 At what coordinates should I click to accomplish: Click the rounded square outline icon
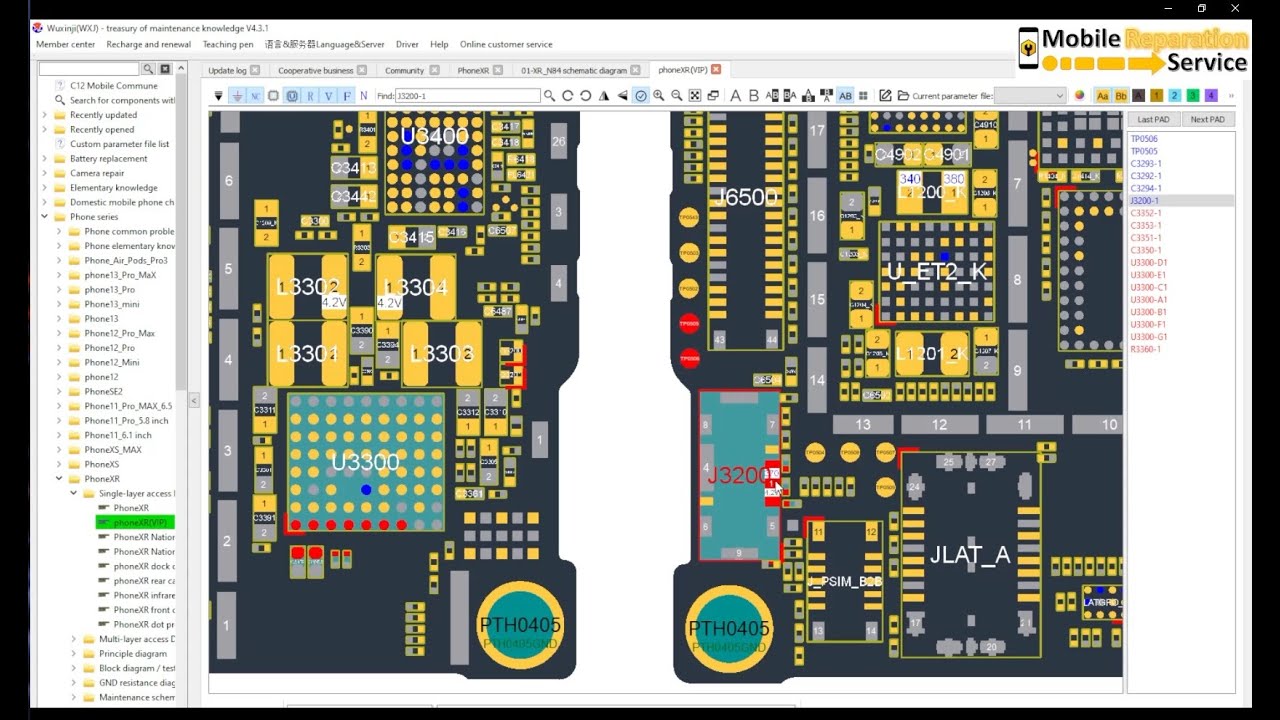(273, 96)
